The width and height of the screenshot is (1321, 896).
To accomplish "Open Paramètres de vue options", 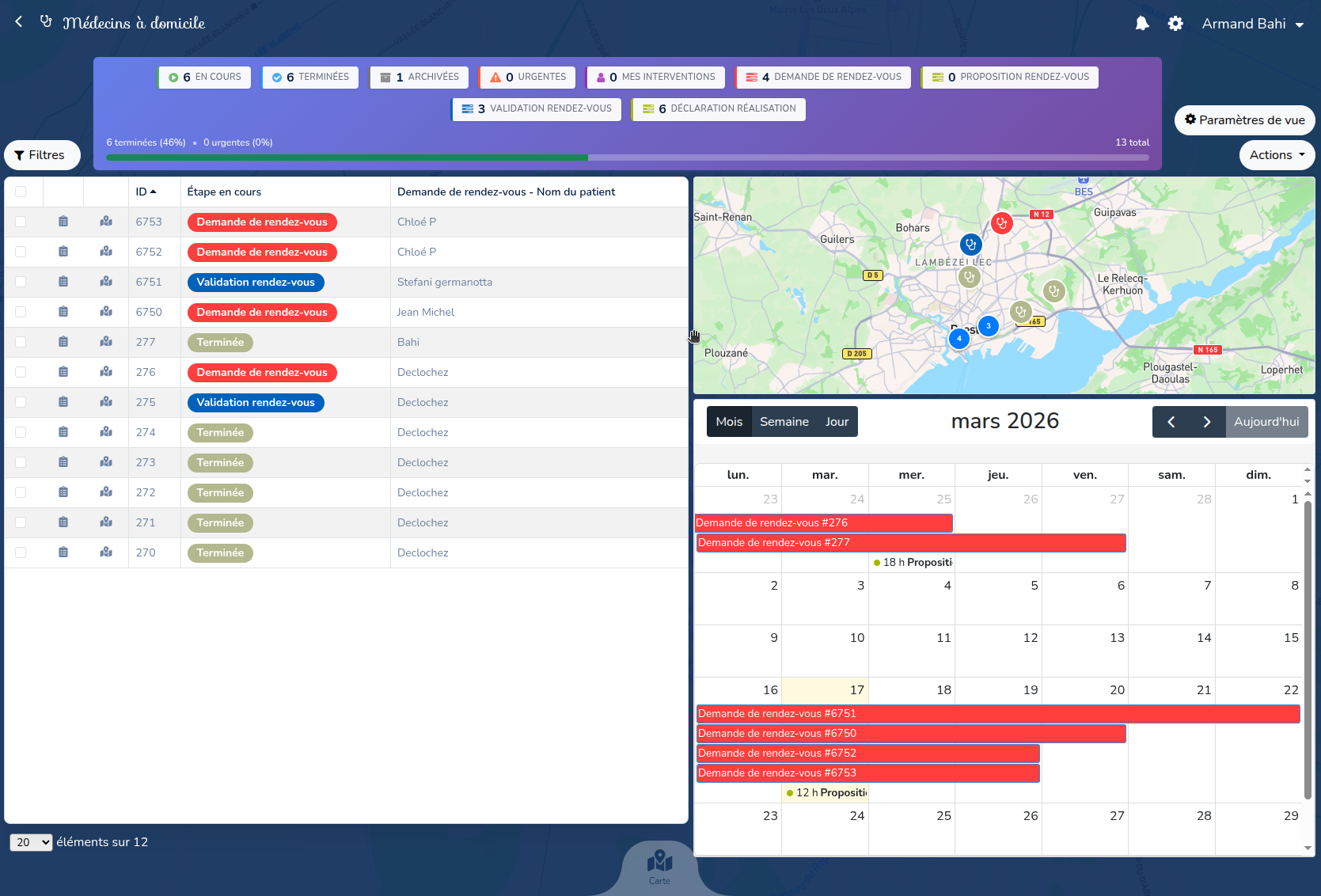I will click(x=1244, y=120).
